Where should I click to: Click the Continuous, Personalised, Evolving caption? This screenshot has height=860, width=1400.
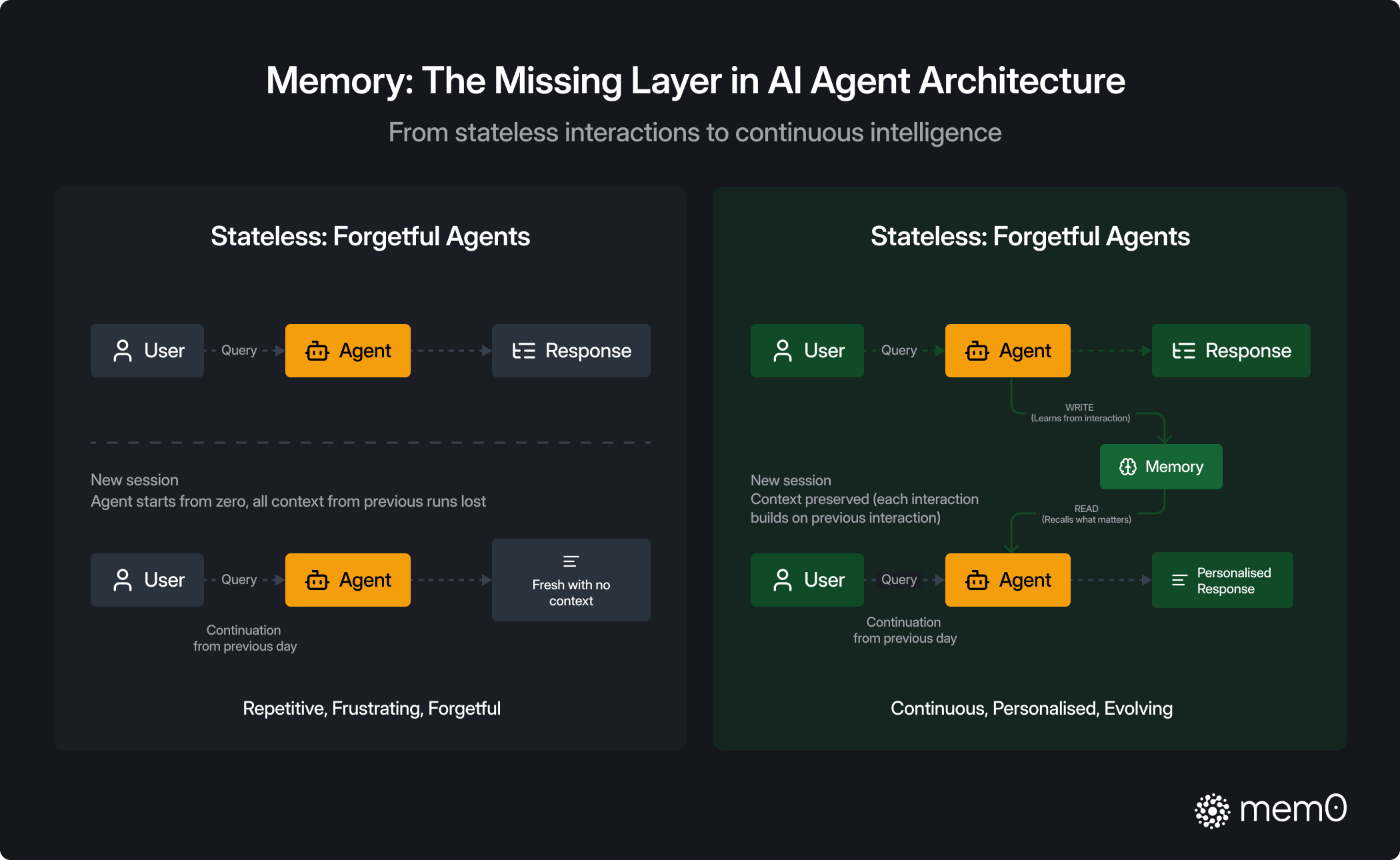pos(1031,708)
